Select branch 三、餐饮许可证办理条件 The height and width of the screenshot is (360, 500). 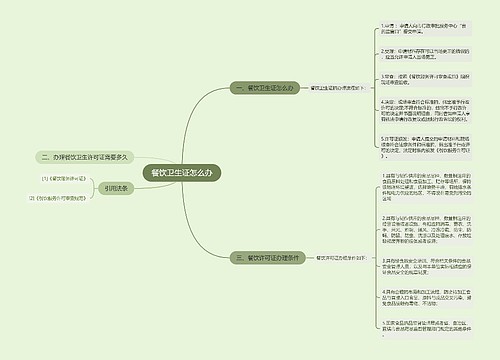click(268, 258)
